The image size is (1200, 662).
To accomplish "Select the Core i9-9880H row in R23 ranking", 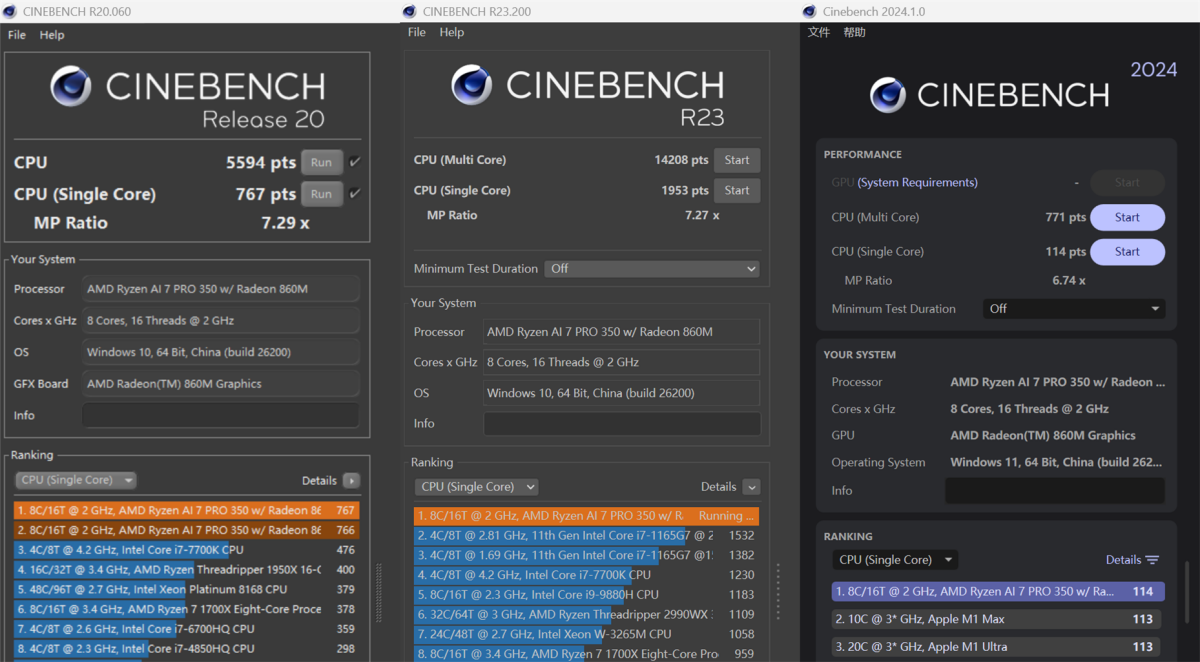I will [x=587, y=595].
